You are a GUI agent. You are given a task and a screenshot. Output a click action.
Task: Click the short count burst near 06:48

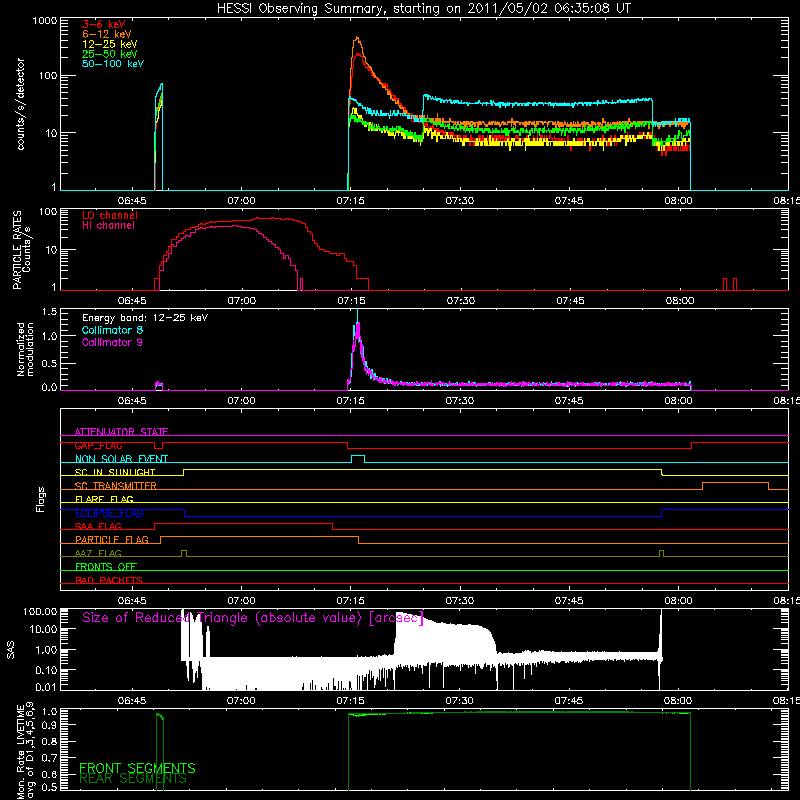(159, 135)
